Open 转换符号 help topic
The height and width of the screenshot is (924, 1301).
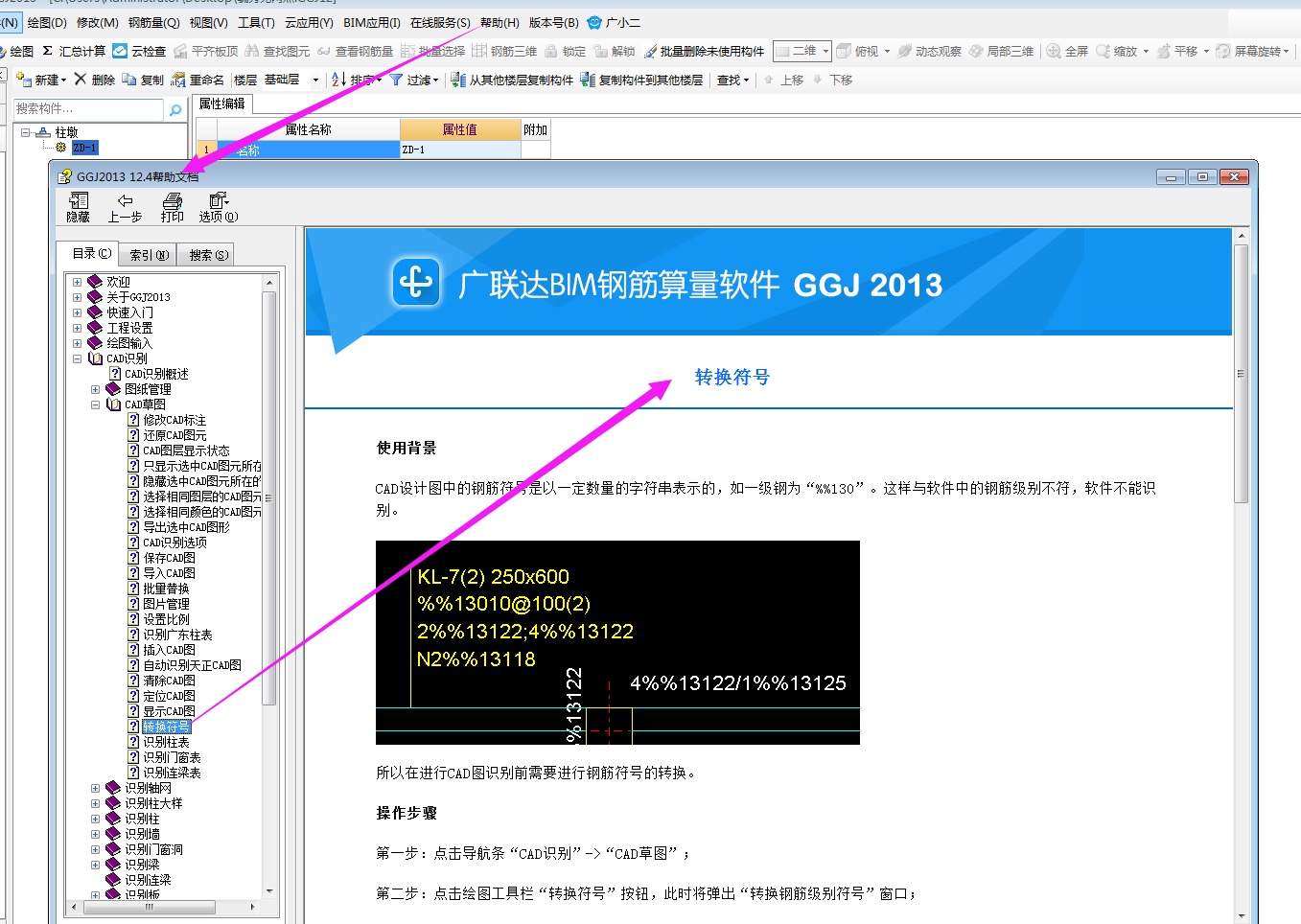click(166, 727)
